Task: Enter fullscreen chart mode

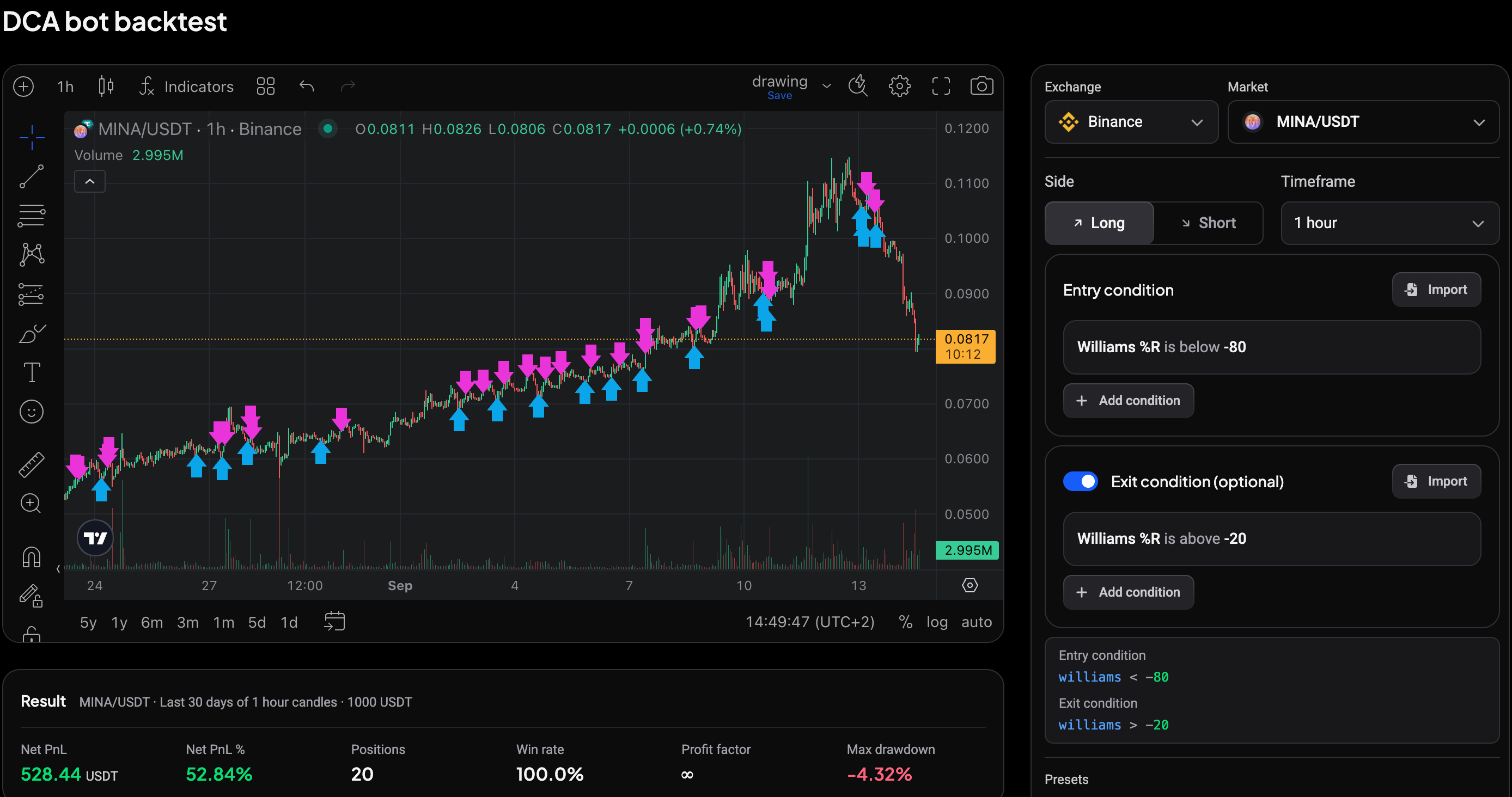Action: click(x=941, y=86)
